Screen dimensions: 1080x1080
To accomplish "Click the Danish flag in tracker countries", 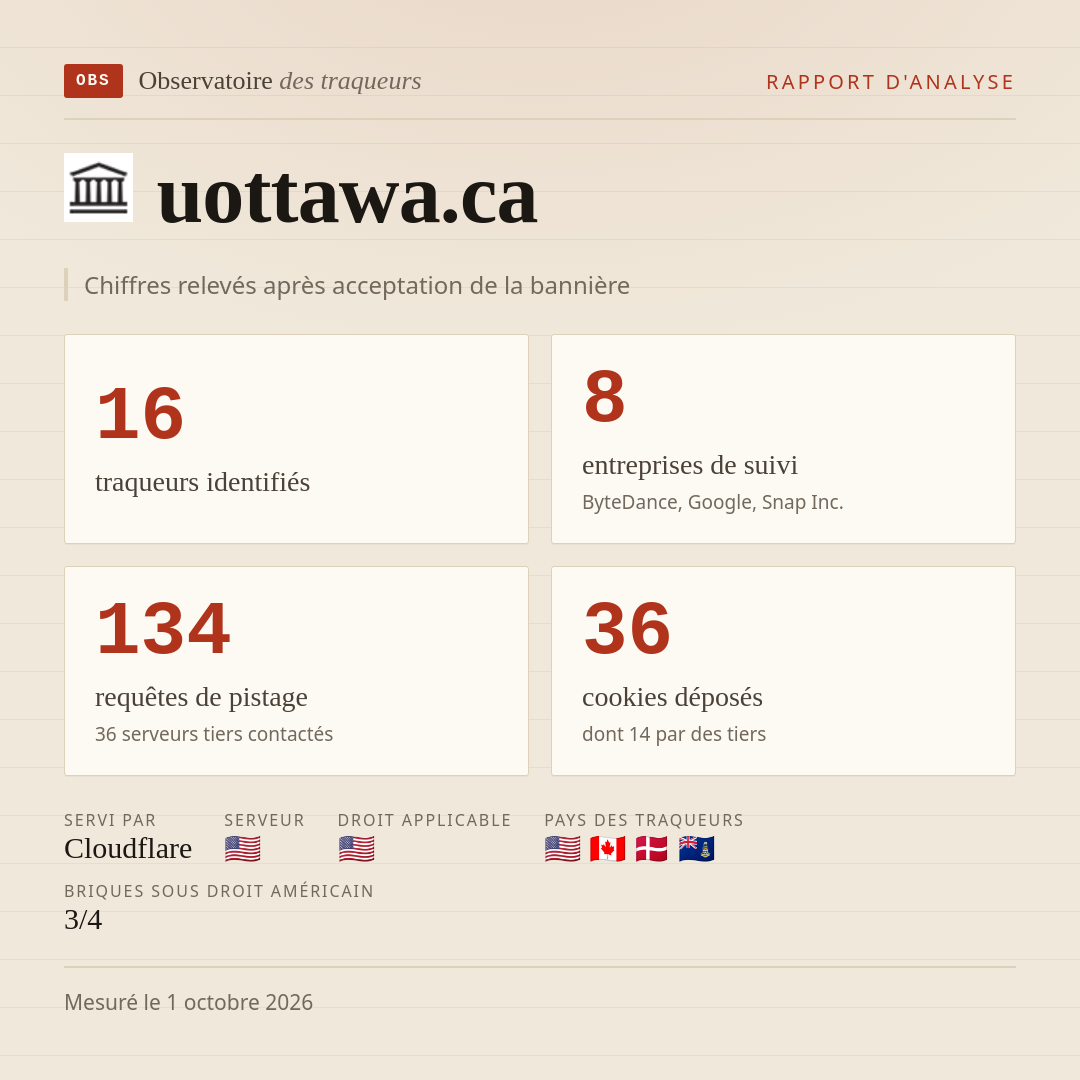I will pos(652,849).
